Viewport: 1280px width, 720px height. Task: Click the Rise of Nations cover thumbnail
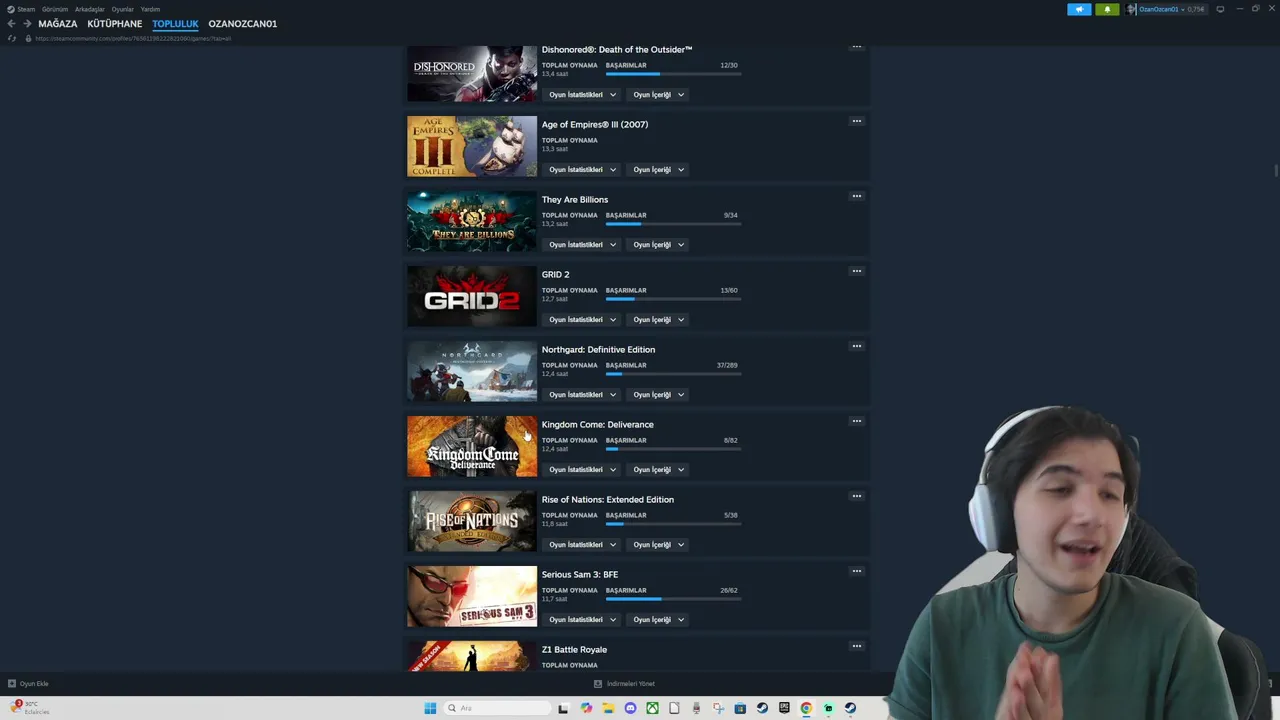point(472,521)
